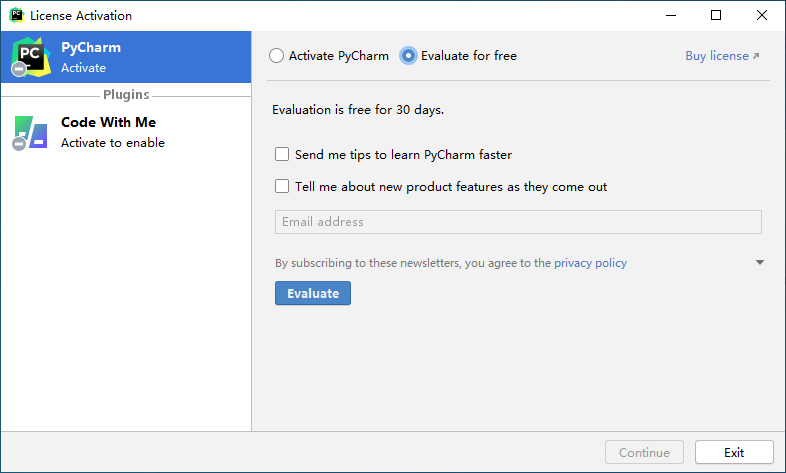Click the PyCharm logo icon in sidebar

[31, 57]
